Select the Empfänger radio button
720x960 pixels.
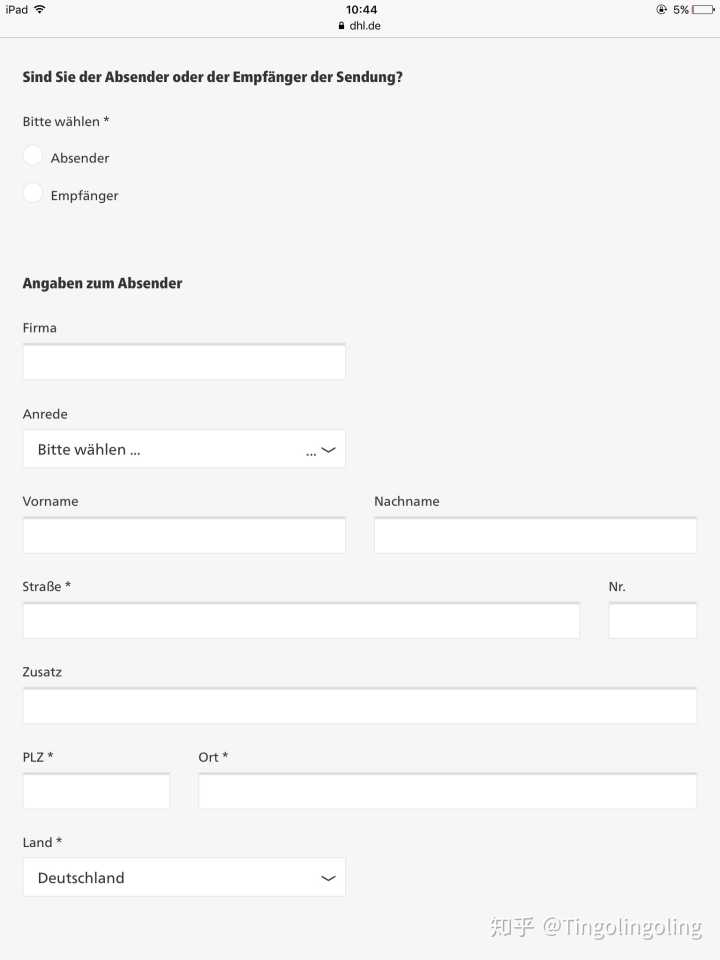click(x=33, y=194)
